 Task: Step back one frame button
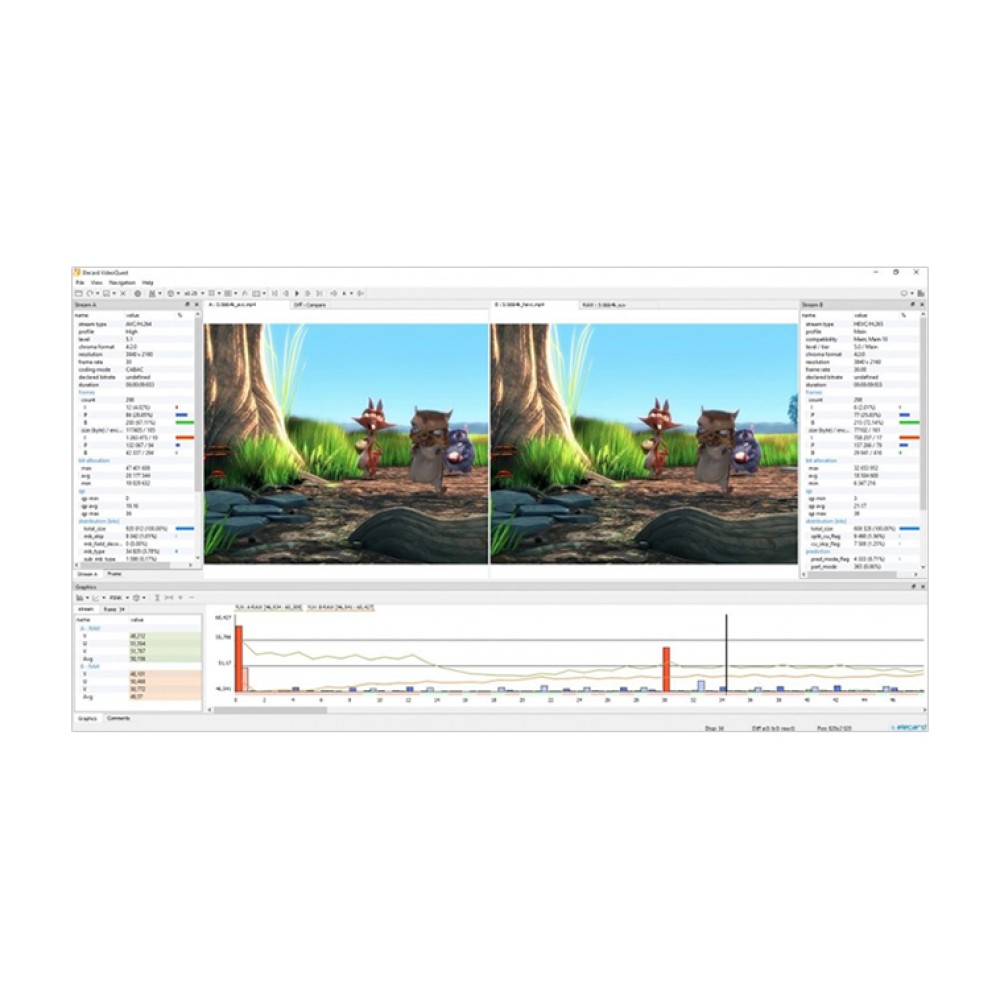point(286,293)
